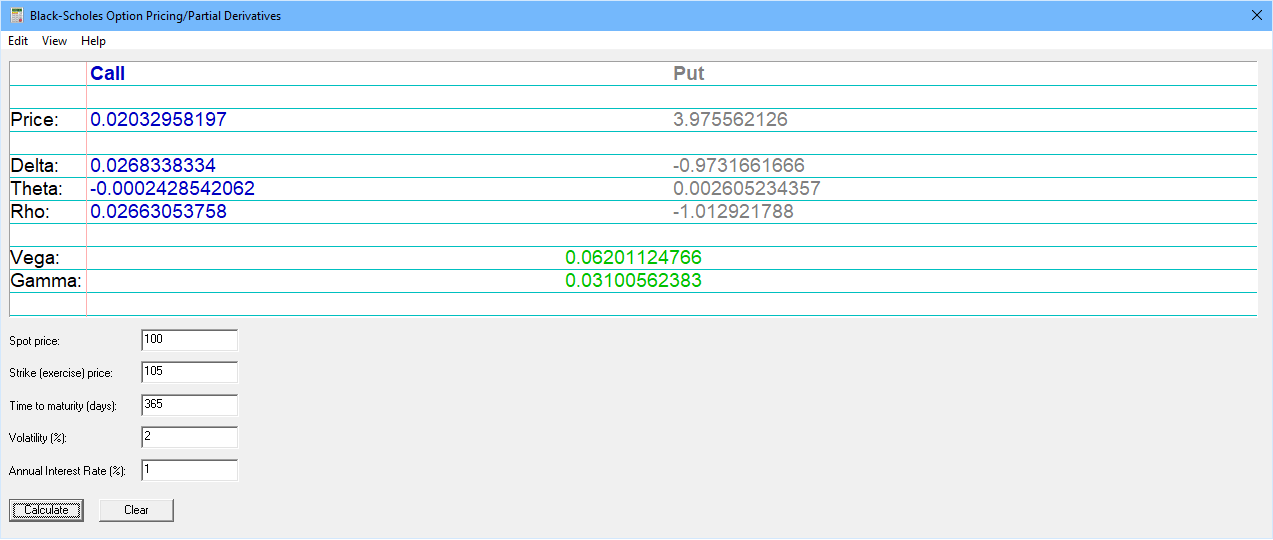
Task: Select the Call Delta value 0.0268338334
Action: pos(153,166)
